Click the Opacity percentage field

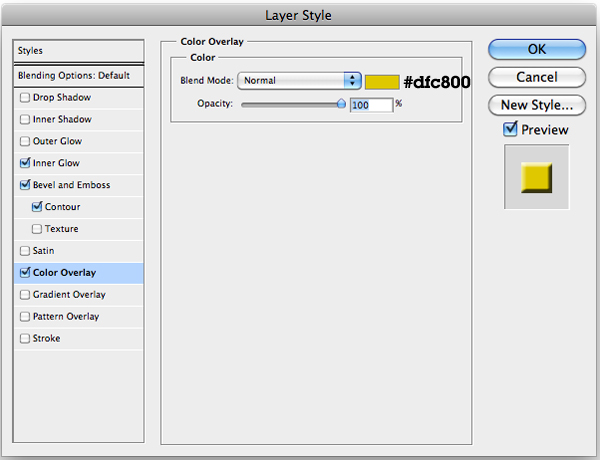pos(371,105)
